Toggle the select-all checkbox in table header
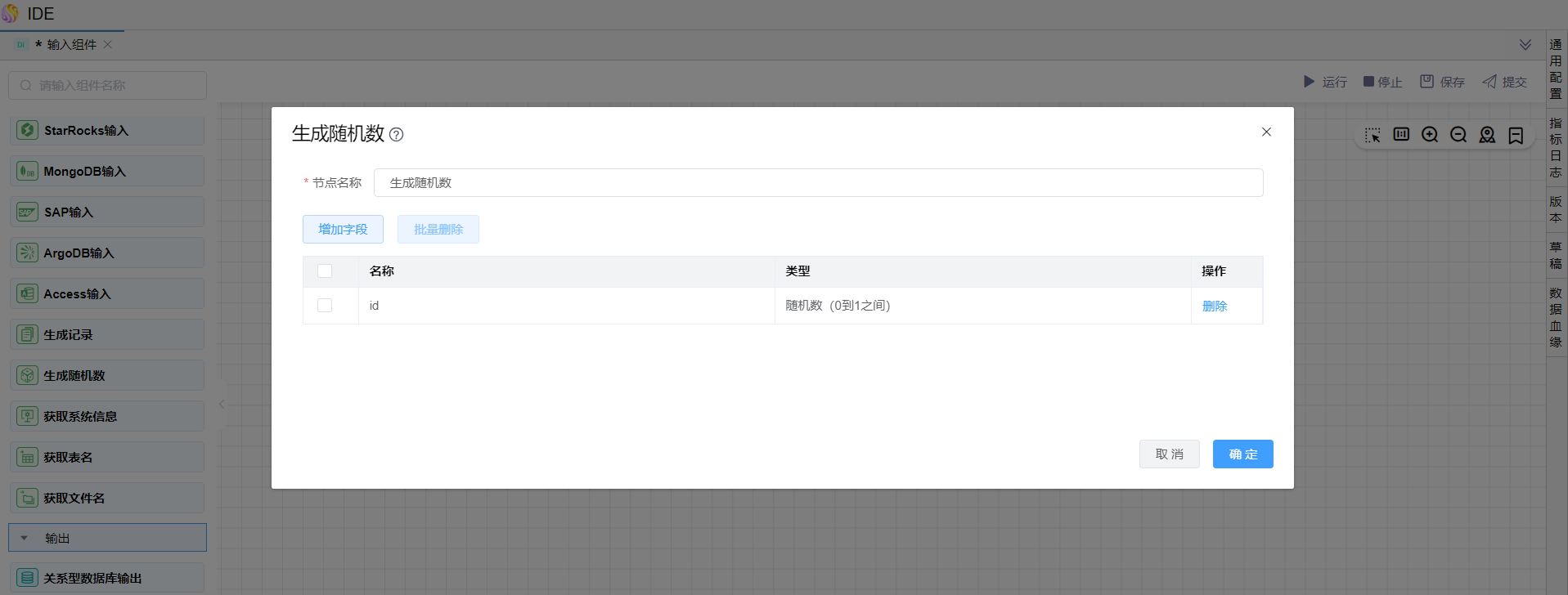This screenshot has width=1568, height=595. pos(325,271)
